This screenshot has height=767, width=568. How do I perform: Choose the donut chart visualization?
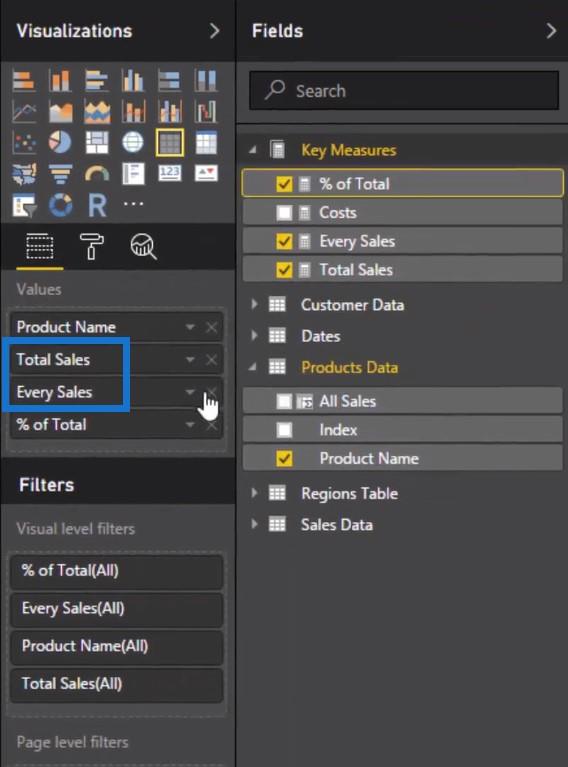tap(61, 205)
